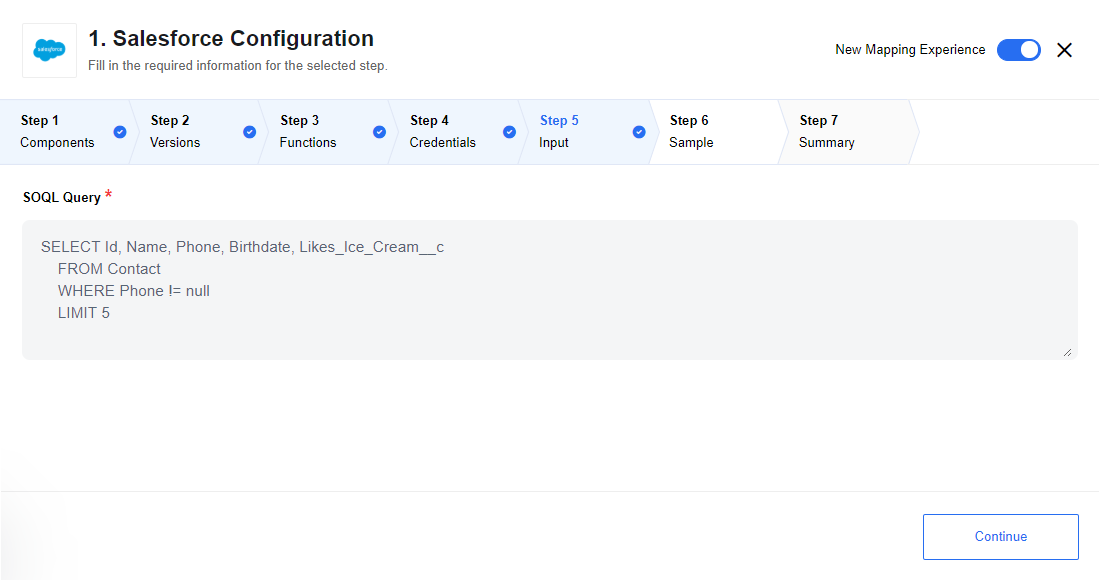Close the Salesforce Configuration dialog with X
The image size is (1099, 580).
pos(1064,50)
